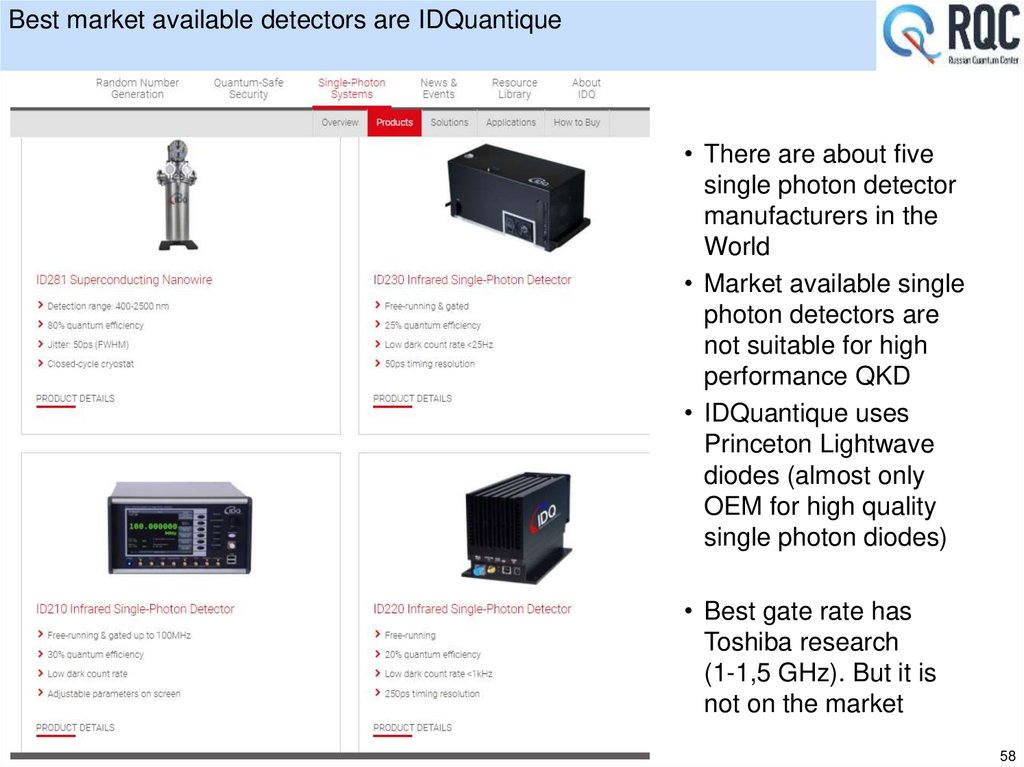Select the Single-Photon Systems menu item

(351, 88)
